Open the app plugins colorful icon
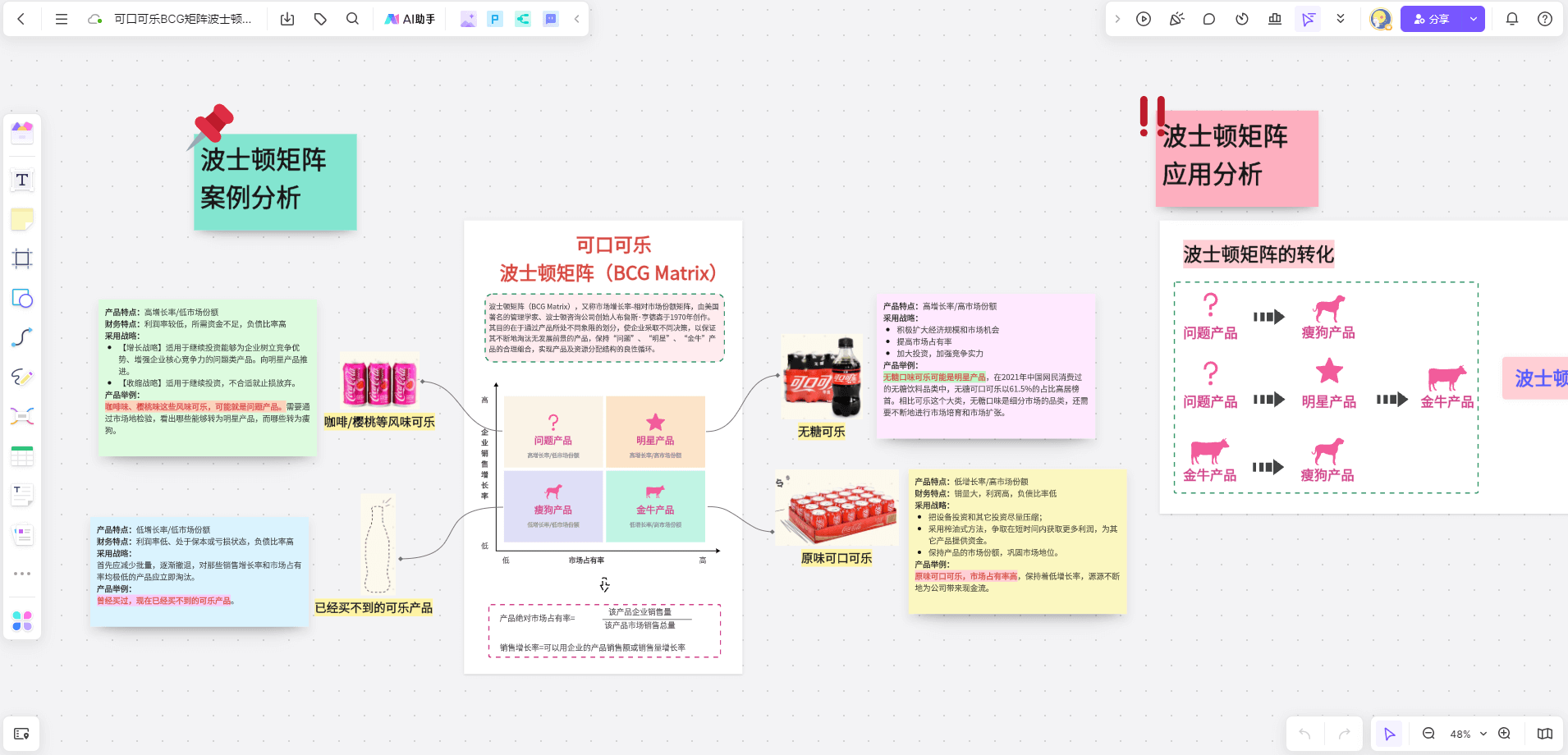The width and height of the screenshot is (1568, 755). click(x=22, y=621)
